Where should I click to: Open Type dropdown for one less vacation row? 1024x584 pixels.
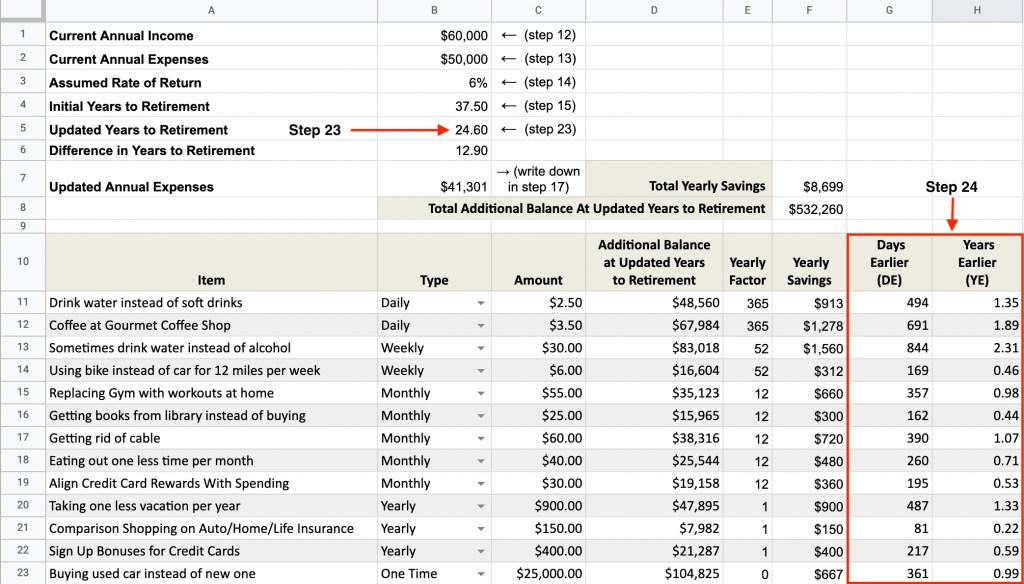click(481, 506)
